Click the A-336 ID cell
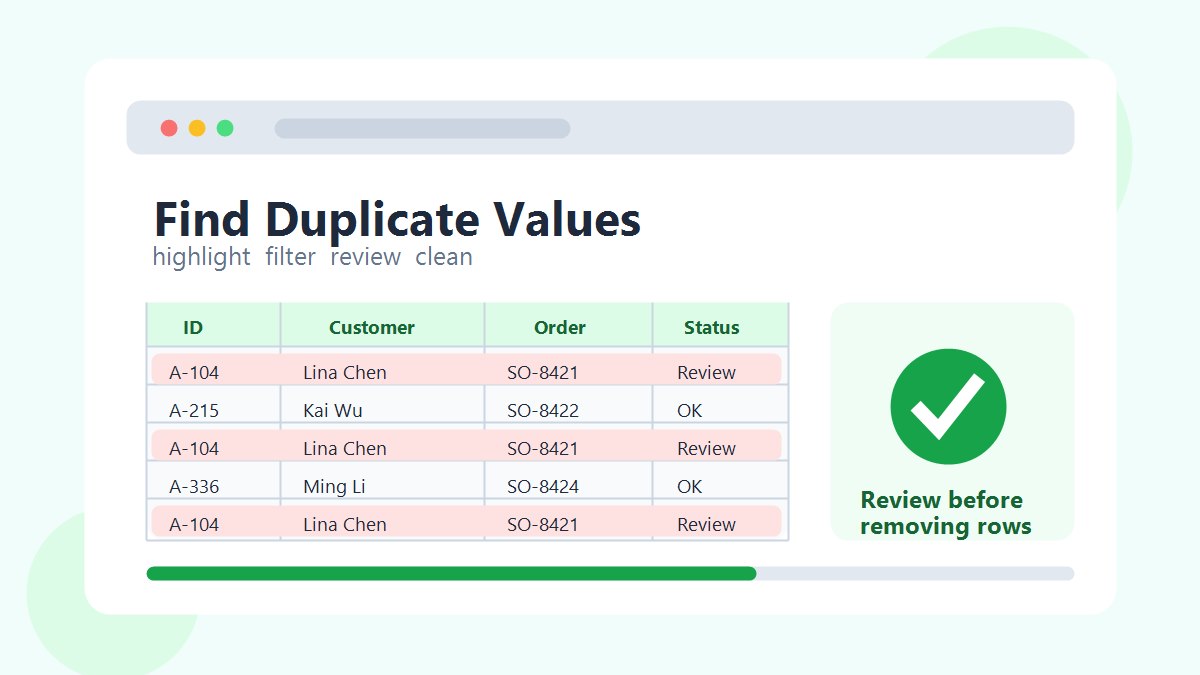Image resolution: width=1200 pixels, height=675 pixels. click(194, 486)
